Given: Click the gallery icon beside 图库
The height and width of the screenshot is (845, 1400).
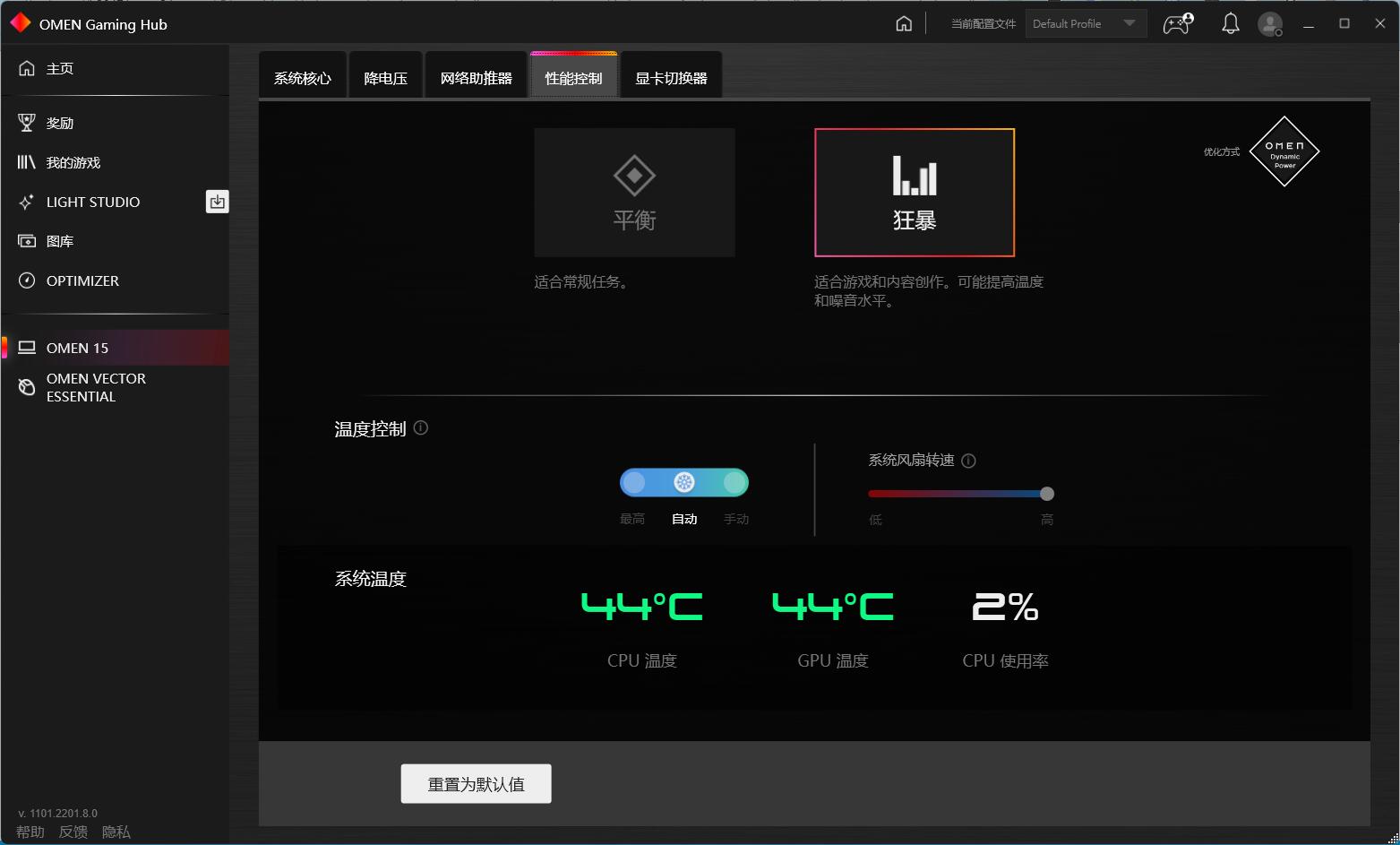Looking at the screenshot, I should point(27,241).
